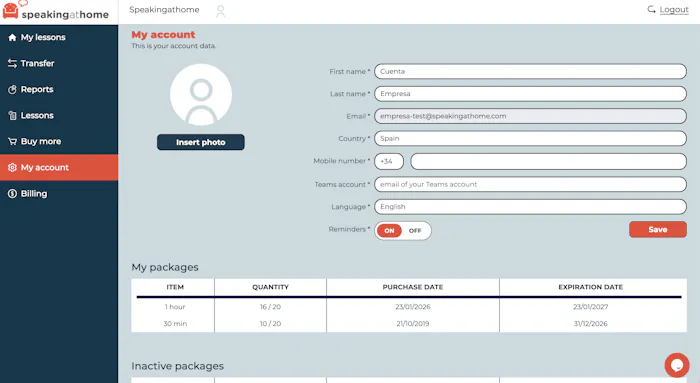Click the Speakingathome header name

tap(164, 10)
